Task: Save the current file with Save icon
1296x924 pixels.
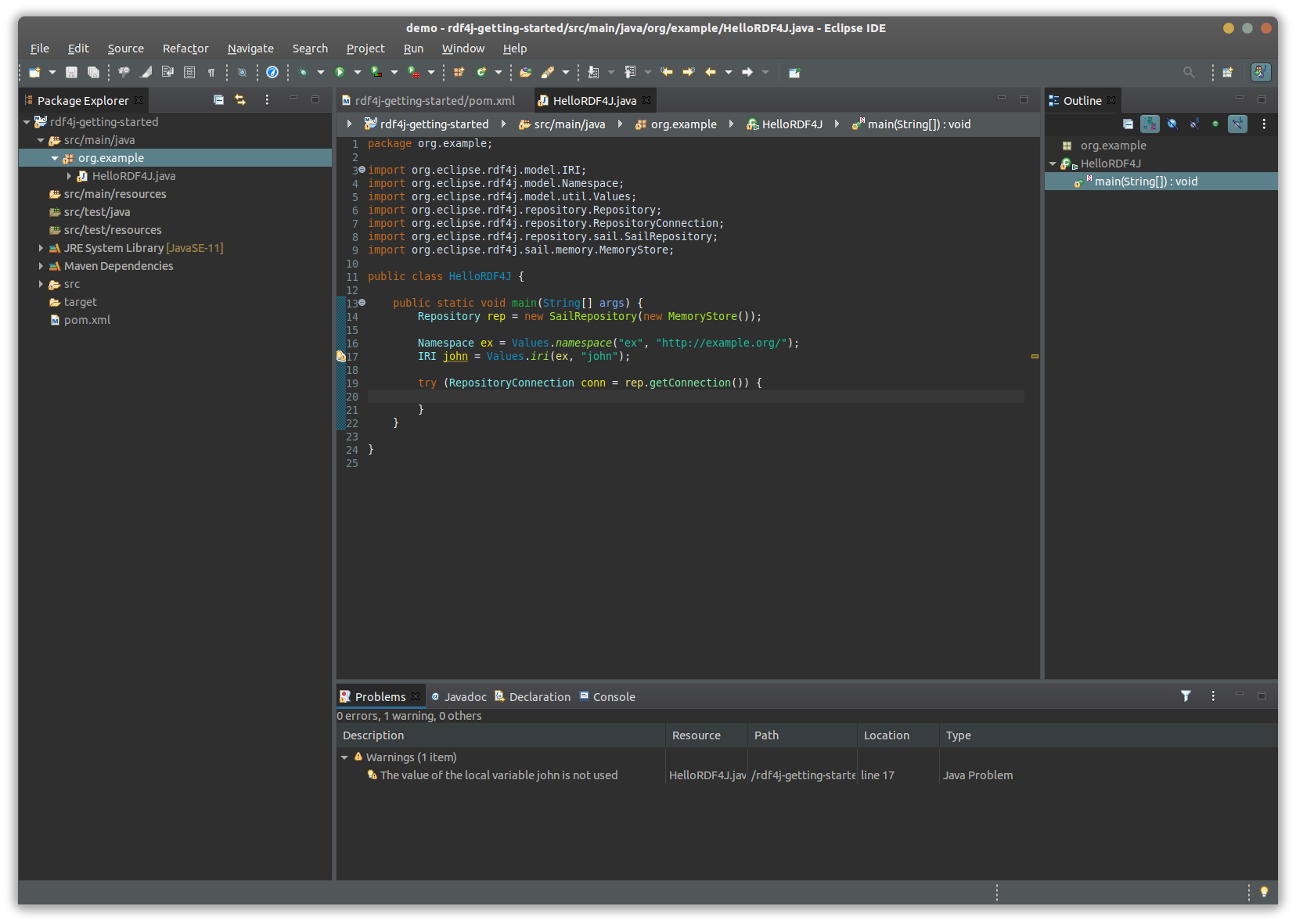Action: (71, 73)
